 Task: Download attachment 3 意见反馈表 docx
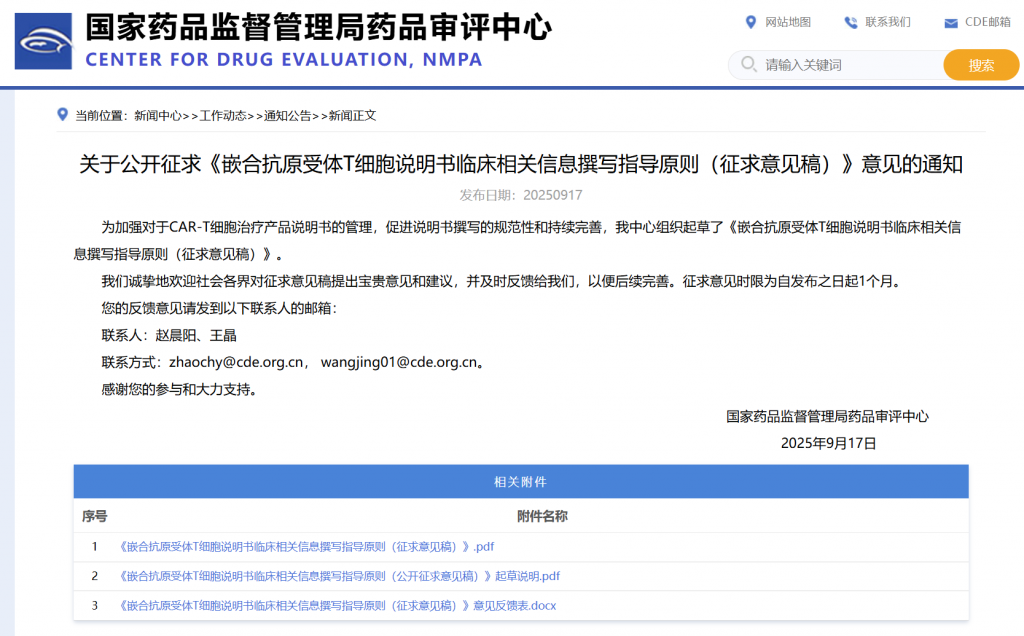point(336,605)
